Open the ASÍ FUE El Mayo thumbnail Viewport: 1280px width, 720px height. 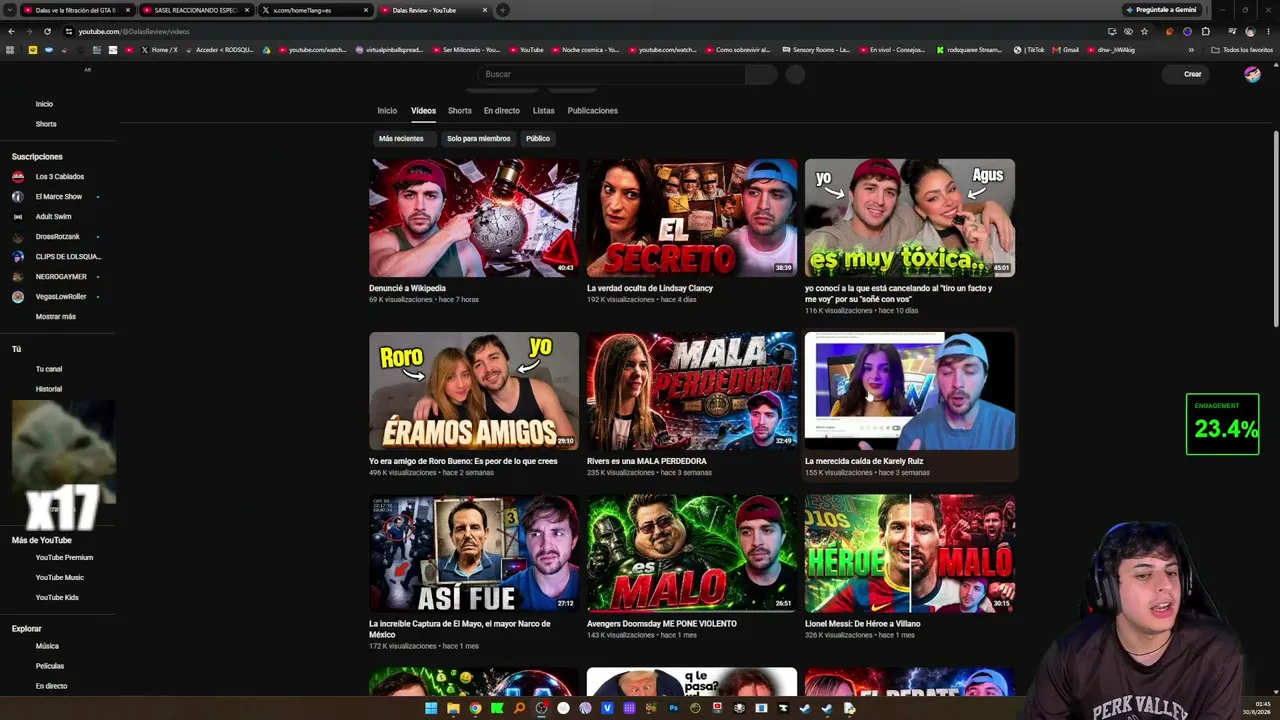tap(474, 553)
